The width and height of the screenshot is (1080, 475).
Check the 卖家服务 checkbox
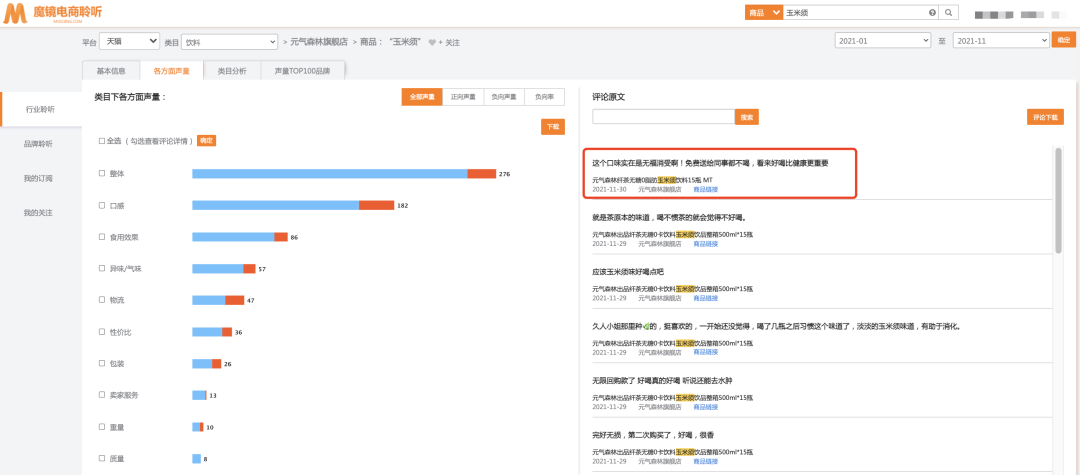point(102,395)
